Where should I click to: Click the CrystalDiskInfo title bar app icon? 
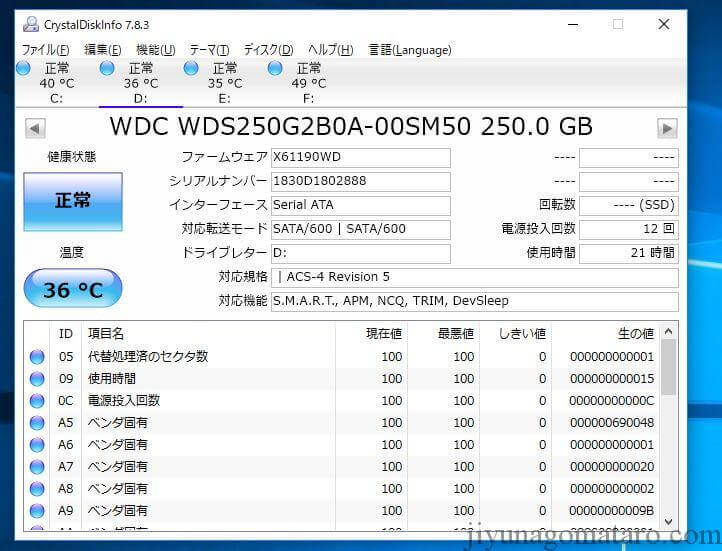(31, 24)
